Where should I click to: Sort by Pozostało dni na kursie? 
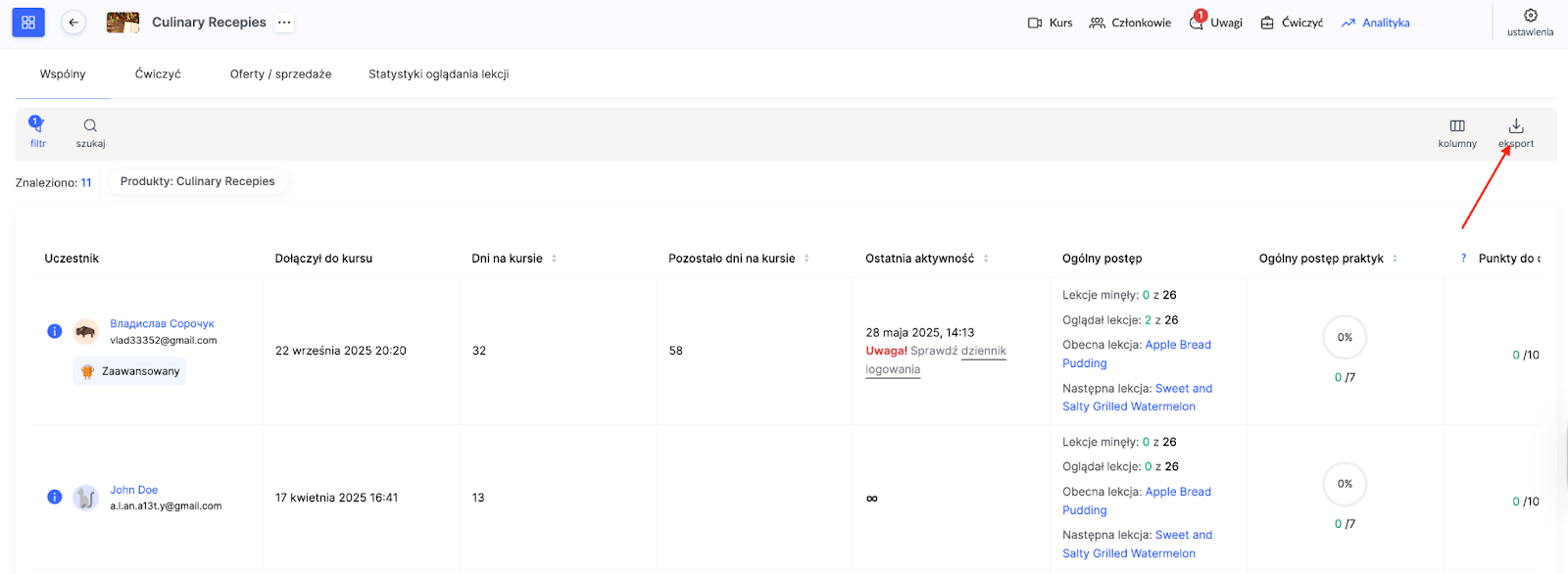807,259
